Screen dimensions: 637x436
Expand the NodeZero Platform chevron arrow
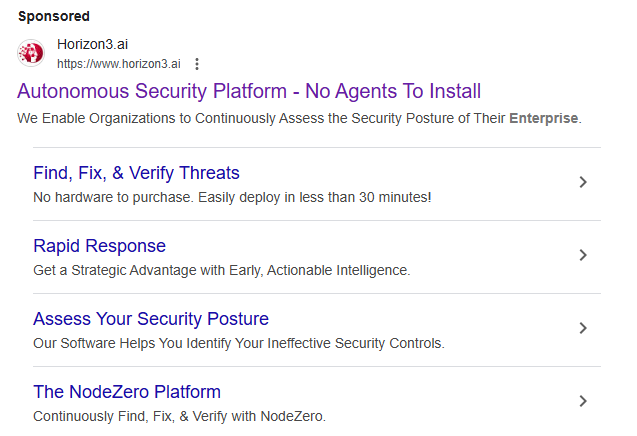[583, 401]
